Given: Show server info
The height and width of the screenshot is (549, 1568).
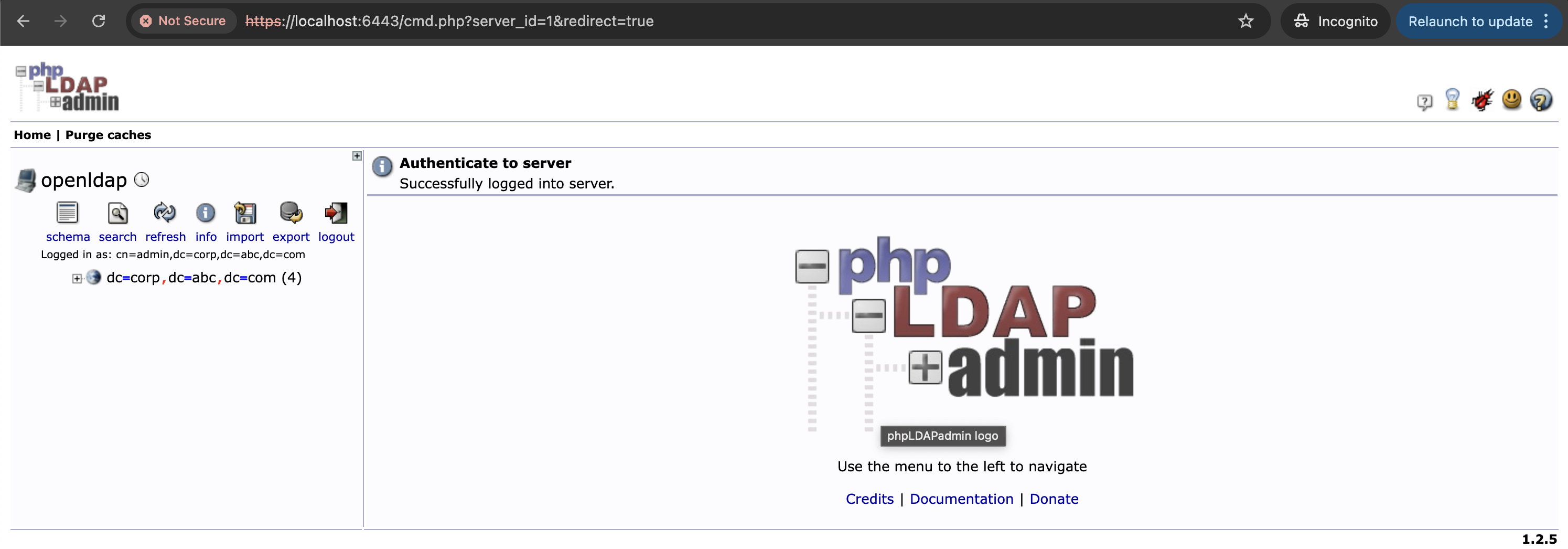Looking at the screenshot, I should point(206,213).
